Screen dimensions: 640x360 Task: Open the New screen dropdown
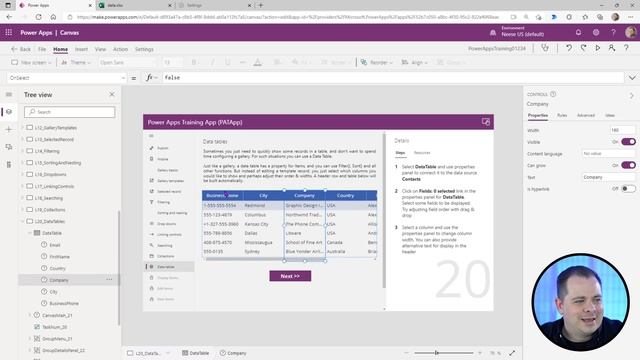(31, 62)
